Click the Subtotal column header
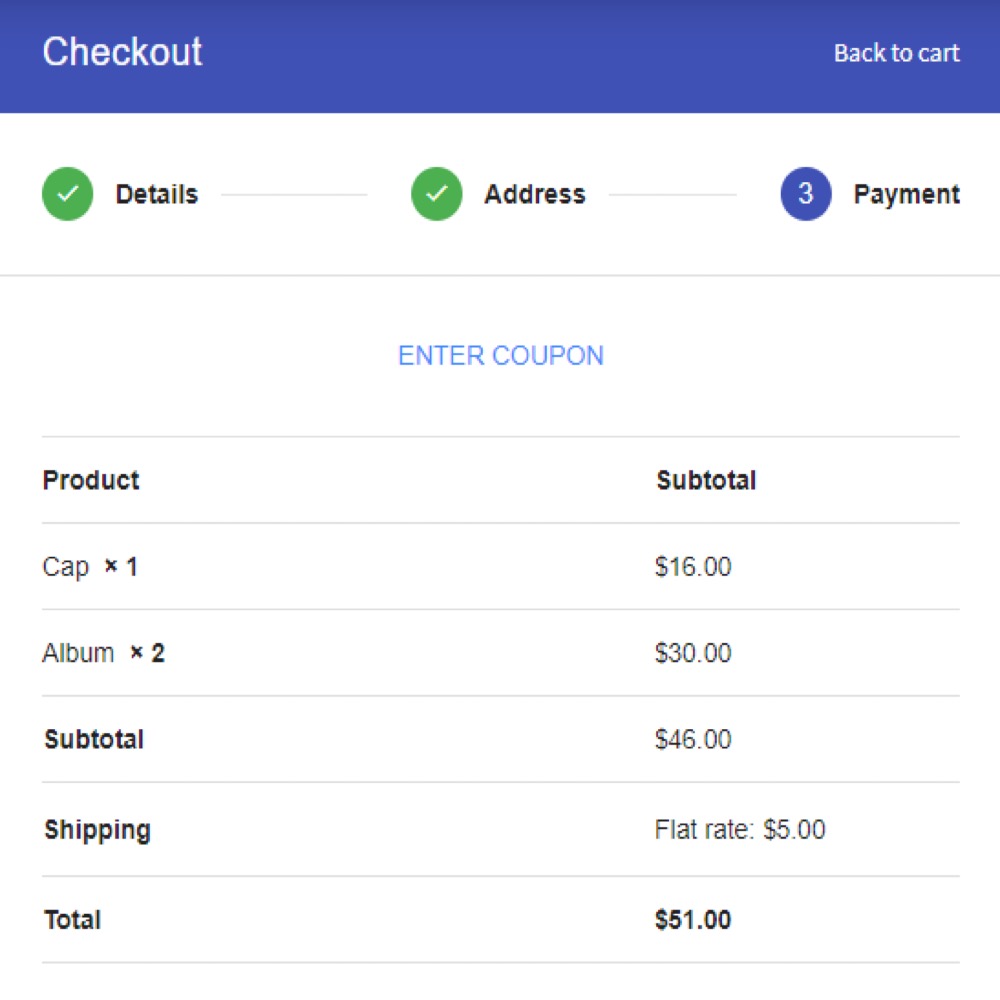Screen dimensions: 1000x1000 pos(706,480)
